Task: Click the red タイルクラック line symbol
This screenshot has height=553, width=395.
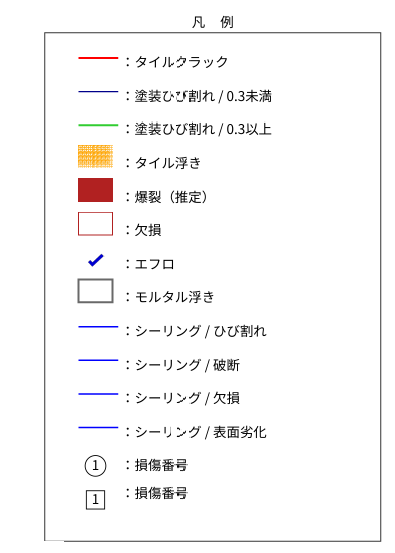Action: [98, 58]
